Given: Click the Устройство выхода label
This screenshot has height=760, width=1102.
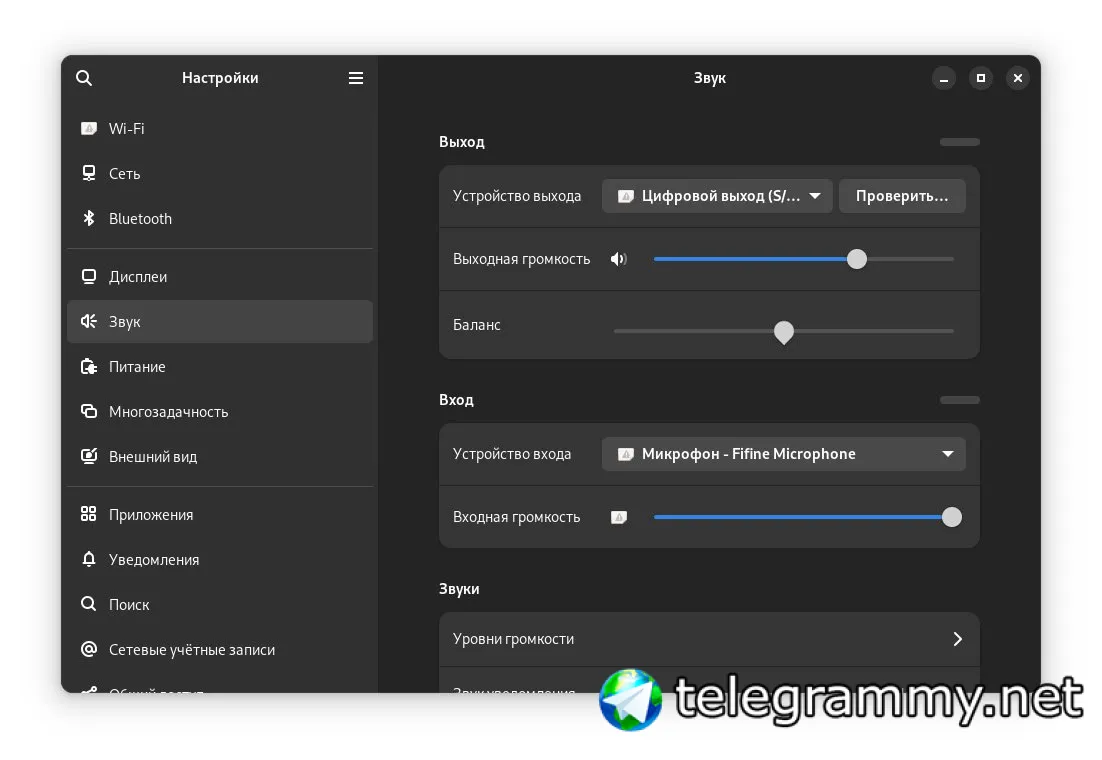Looking at the screenshot, I should click(x=517, y=196).
